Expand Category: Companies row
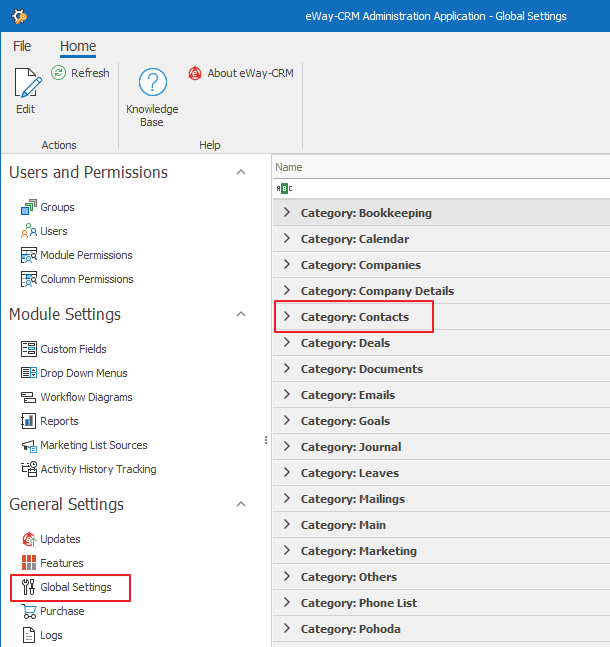 (x=287, y=264)
